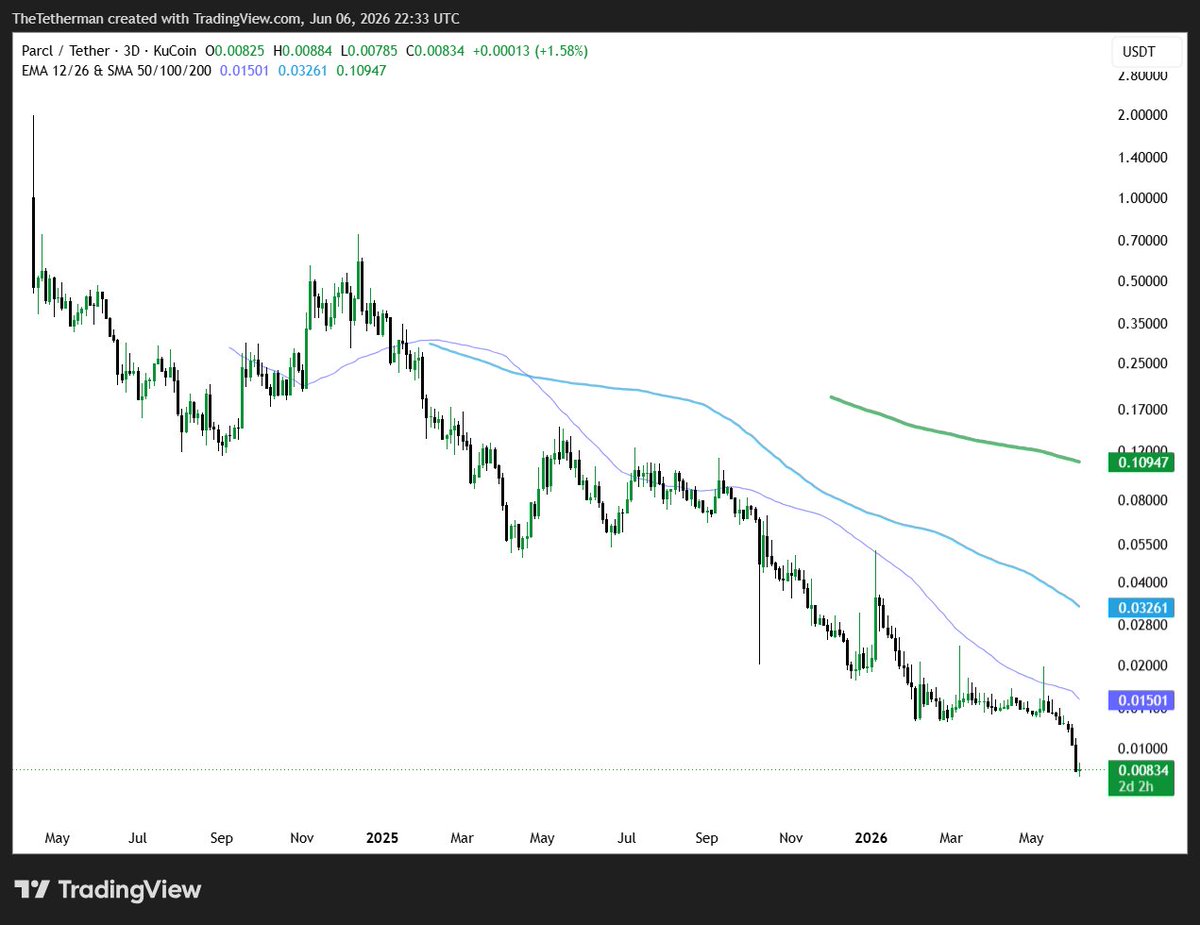Click low value L0.00785 in the legend
This screenshot has width=1200, height=925.
[369, 50]
